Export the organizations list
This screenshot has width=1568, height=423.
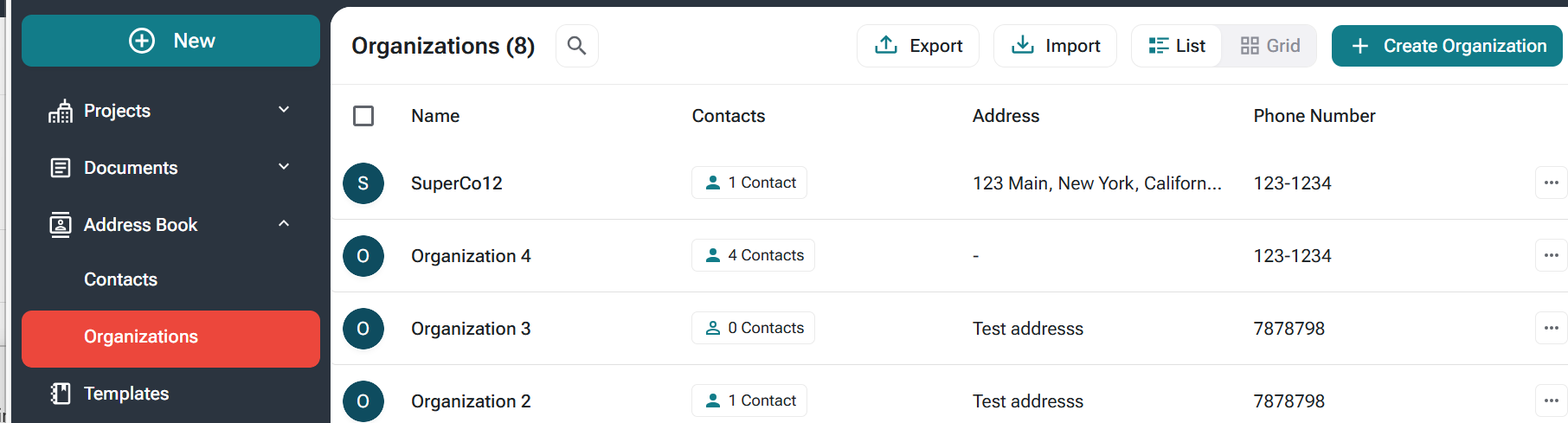[x=918, y=46]
